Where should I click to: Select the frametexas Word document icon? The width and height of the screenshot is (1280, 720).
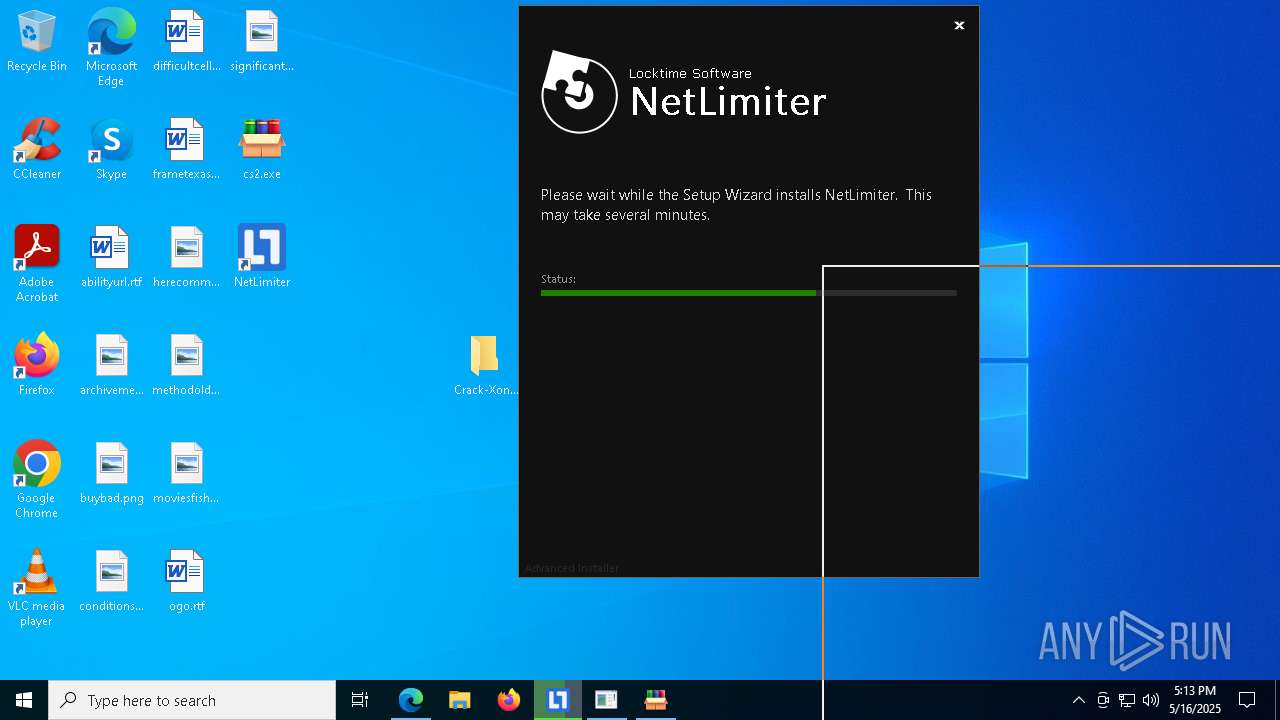[x=186, y=150]
